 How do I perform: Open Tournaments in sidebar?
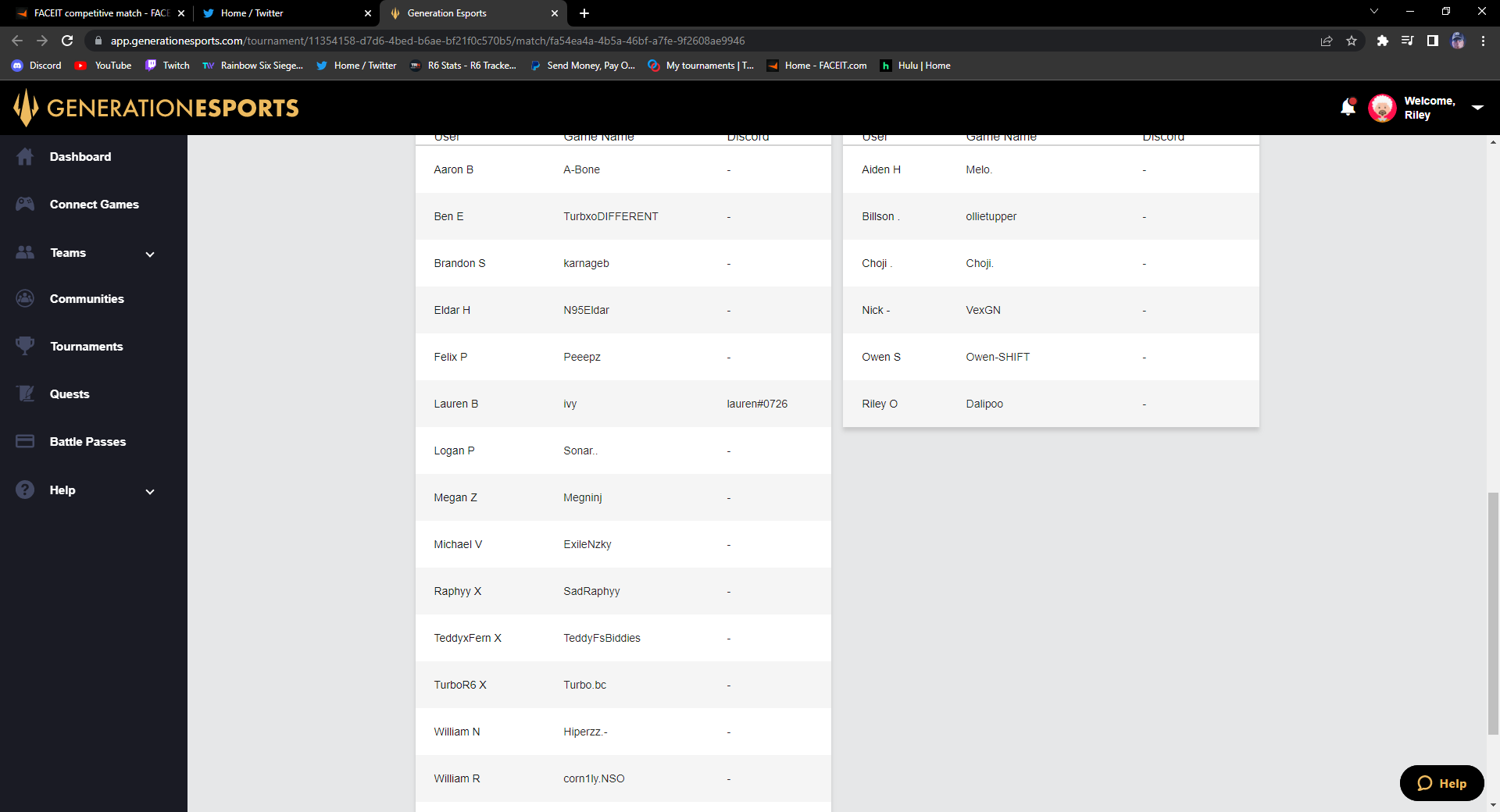coord(87,347)
